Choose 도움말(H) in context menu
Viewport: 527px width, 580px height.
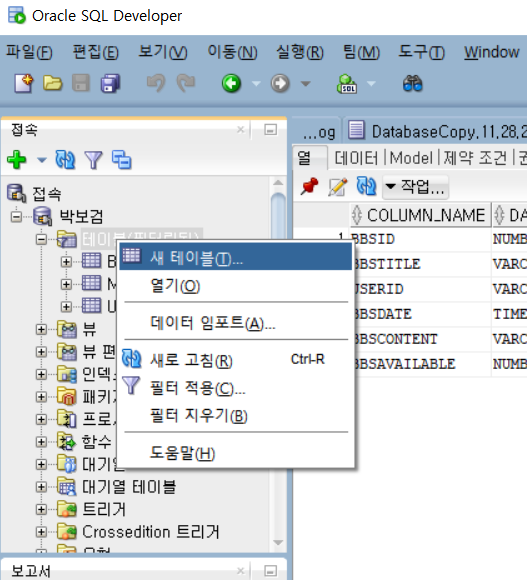pyautogui.click(x=236, y=452)
